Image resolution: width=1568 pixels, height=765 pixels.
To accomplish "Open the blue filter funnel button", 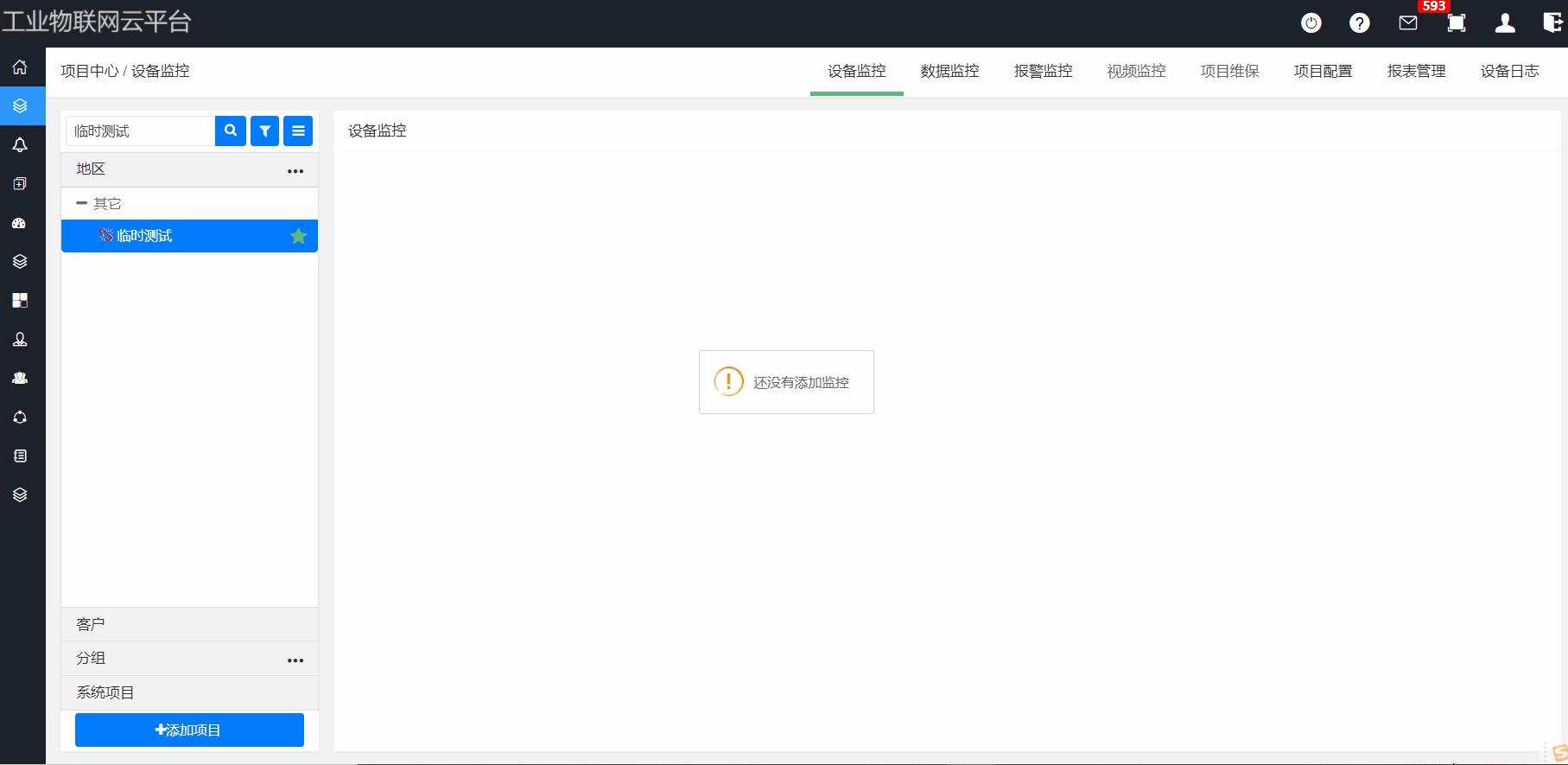I will pos(265,131).
